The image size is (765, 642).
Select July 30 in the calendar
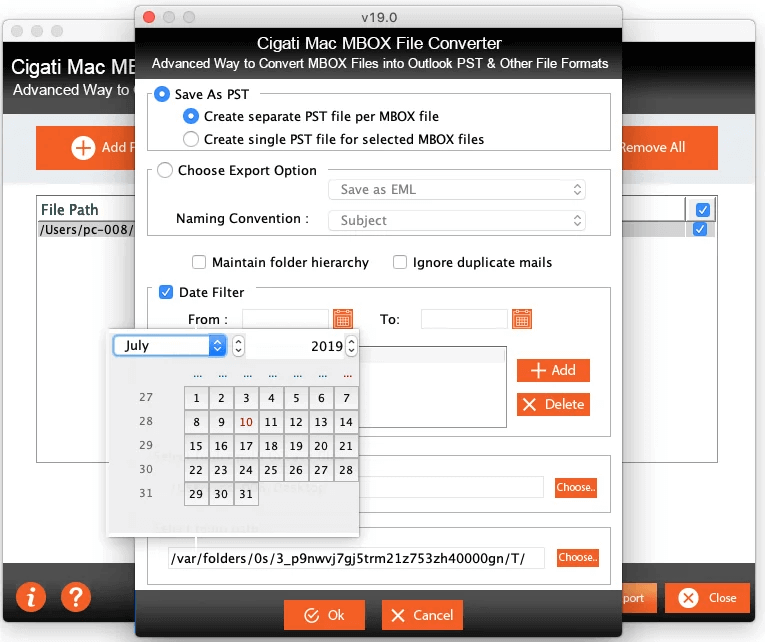(221, 494)
